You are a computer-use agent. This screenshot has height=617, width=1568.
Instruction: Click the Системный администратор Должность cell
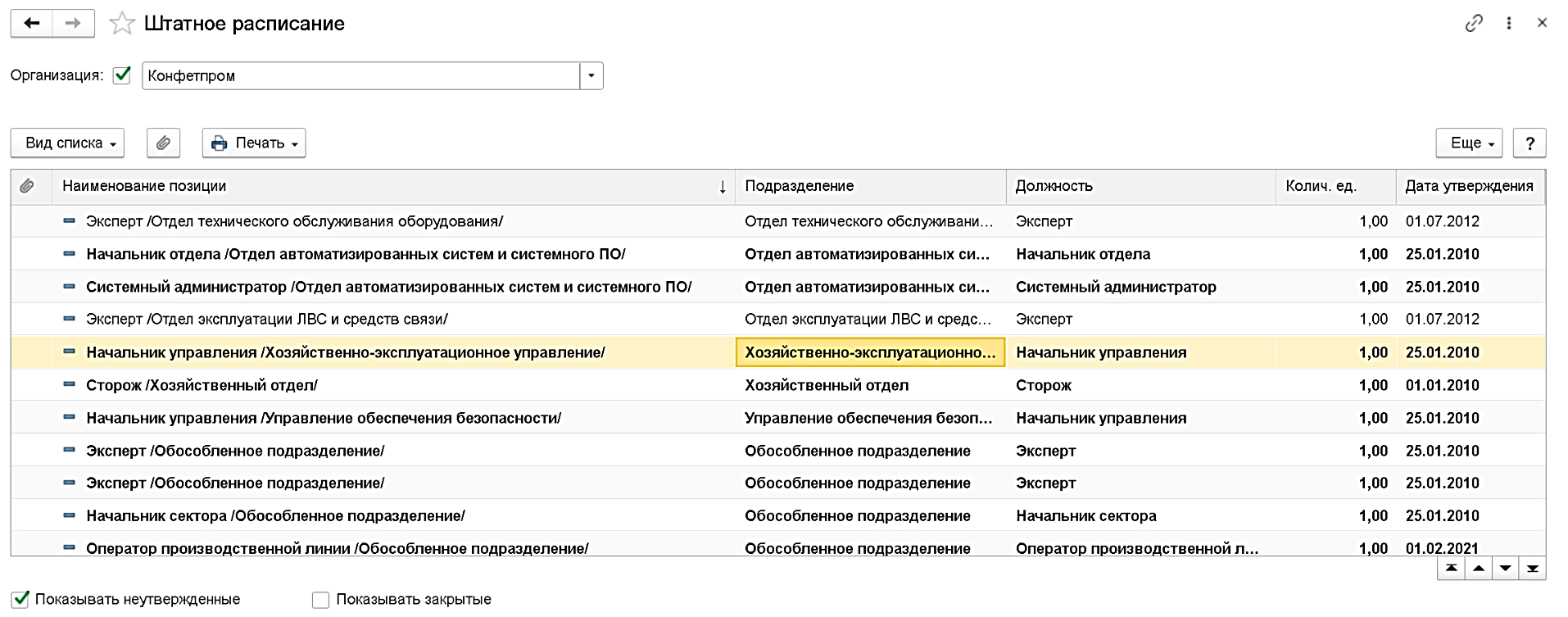(x=1140, y=287)
